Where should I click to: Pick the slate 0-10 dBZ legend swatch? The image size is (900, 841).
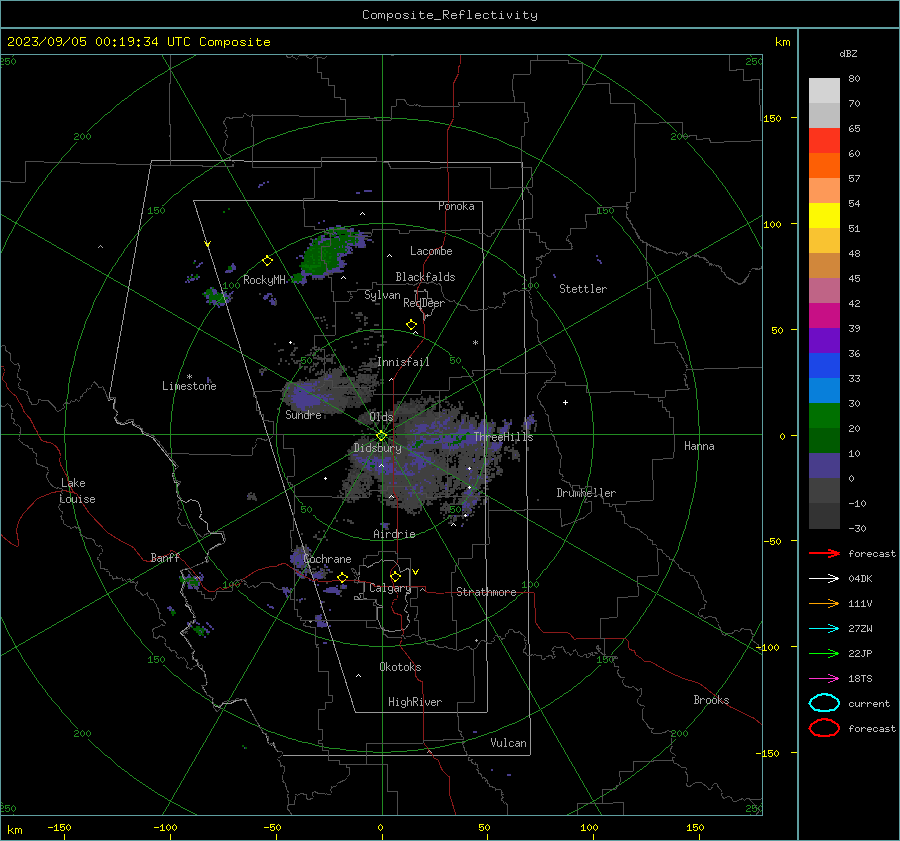point(824,465)
